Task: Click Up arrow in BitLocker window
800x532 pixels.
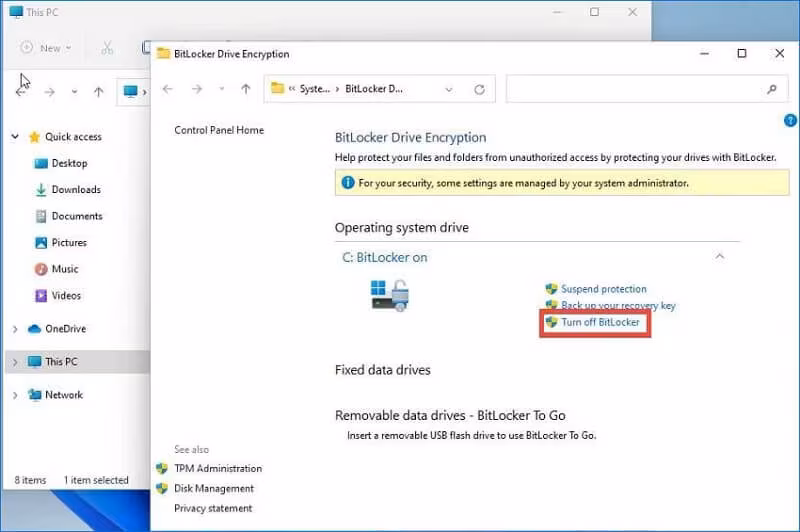Action: tap(245, 89)
